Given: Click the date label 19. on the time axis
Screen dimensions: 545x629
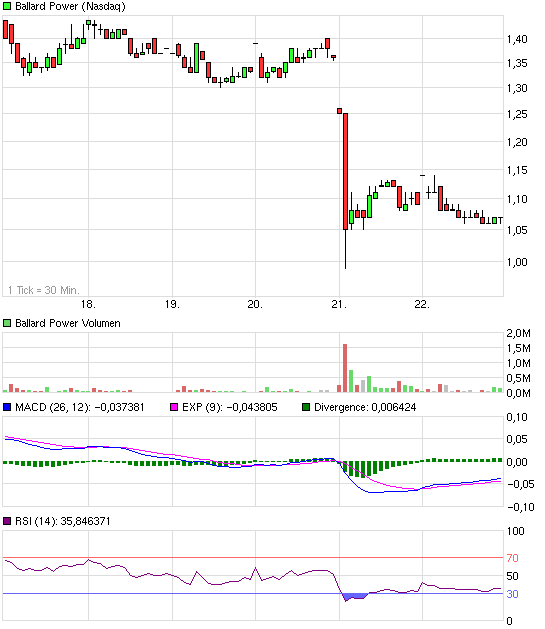Looking at the screenshot, I should [x=172, y=304].
